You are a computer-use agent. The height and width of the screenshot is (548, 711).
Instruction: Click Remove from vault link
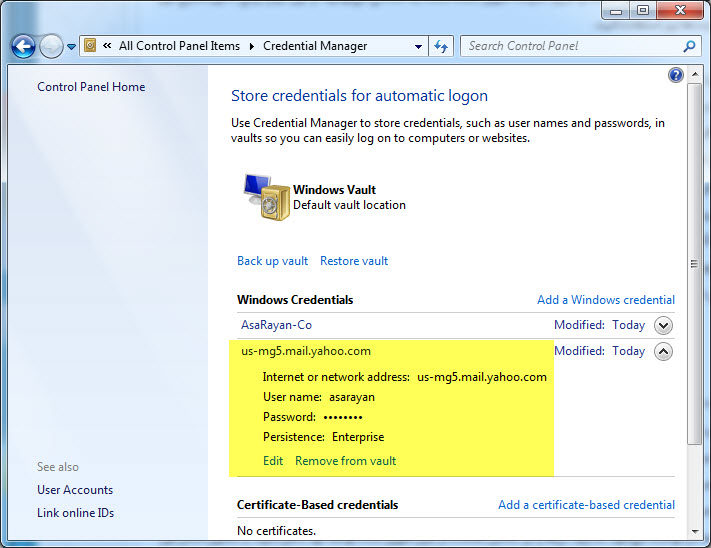[345, 461]
